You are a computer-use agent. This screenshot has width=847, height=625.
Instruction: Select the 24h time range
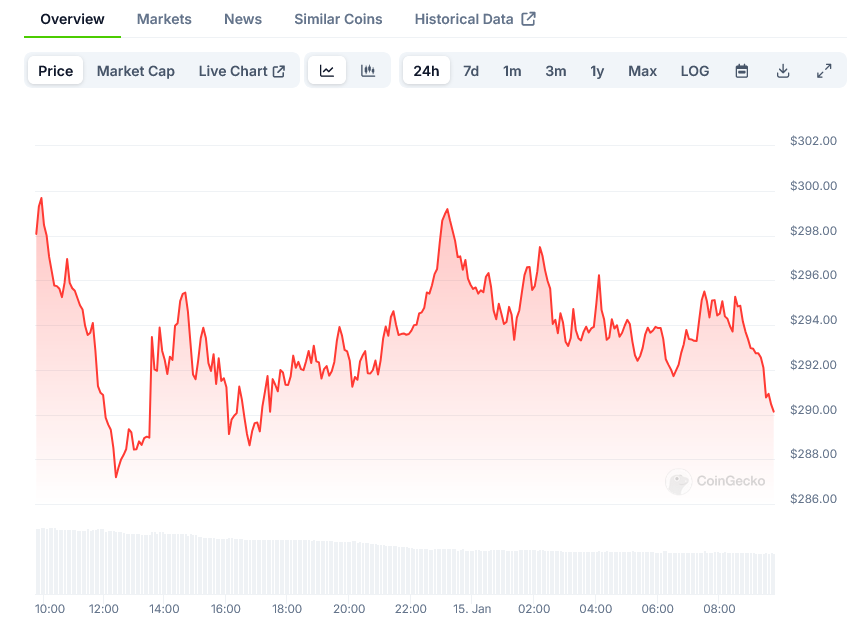[426, 71]
